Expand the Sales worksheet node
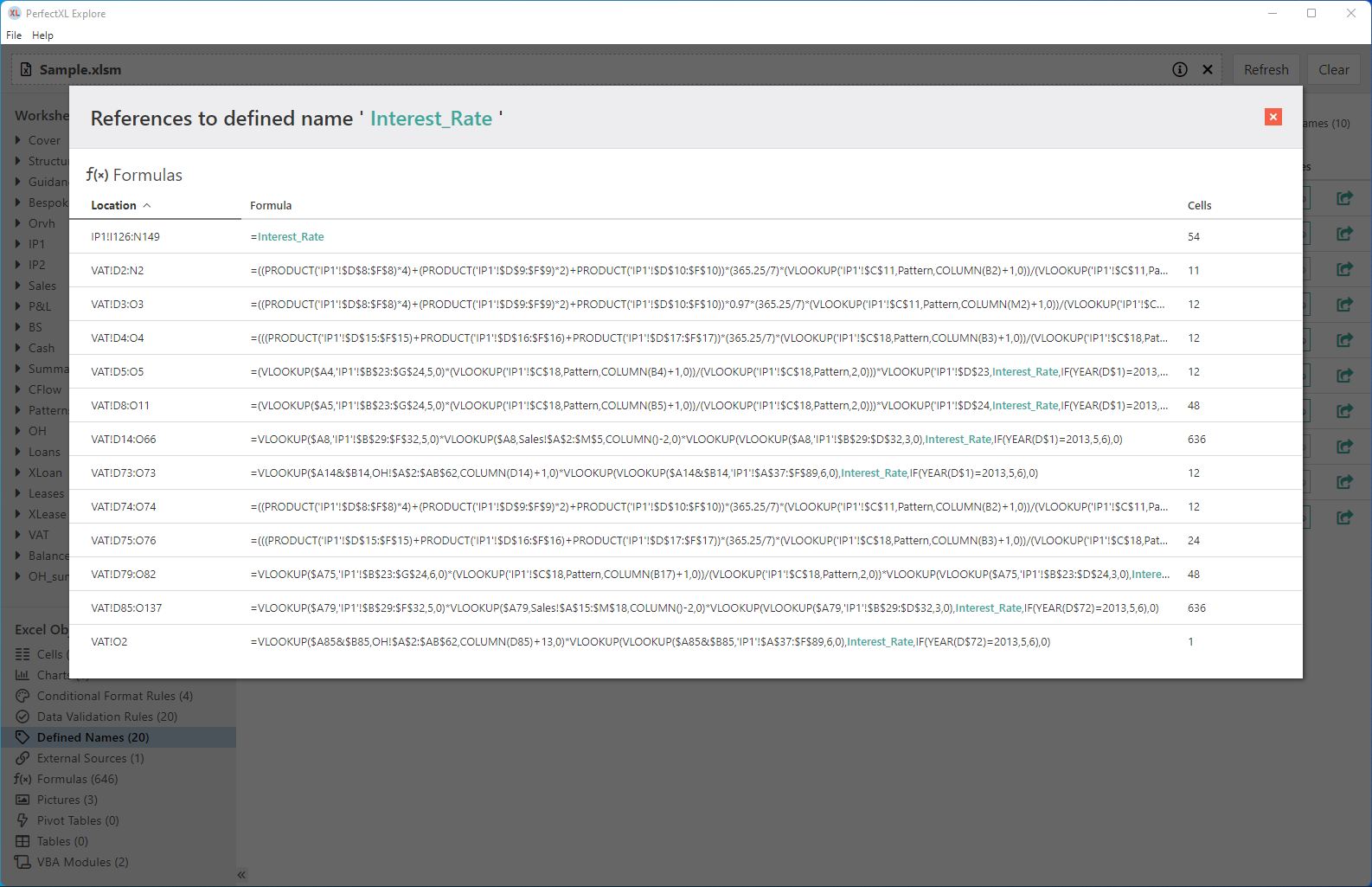Image resolution: width=1372 pixels, height=887 pixels. pos(17,285)
